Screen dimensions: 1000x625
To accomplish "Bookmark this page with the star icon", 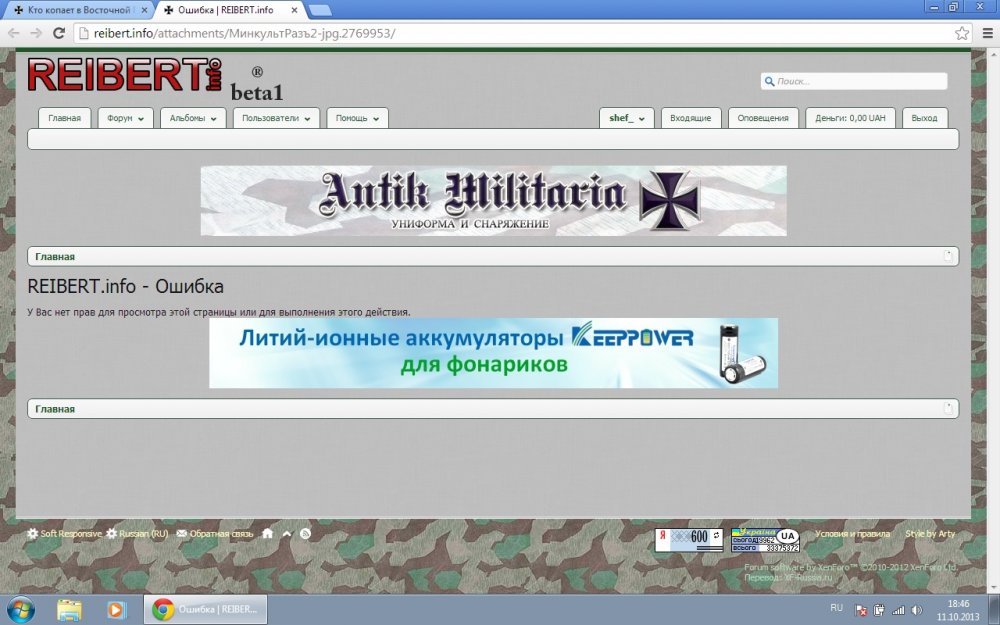I will point(961,33).
